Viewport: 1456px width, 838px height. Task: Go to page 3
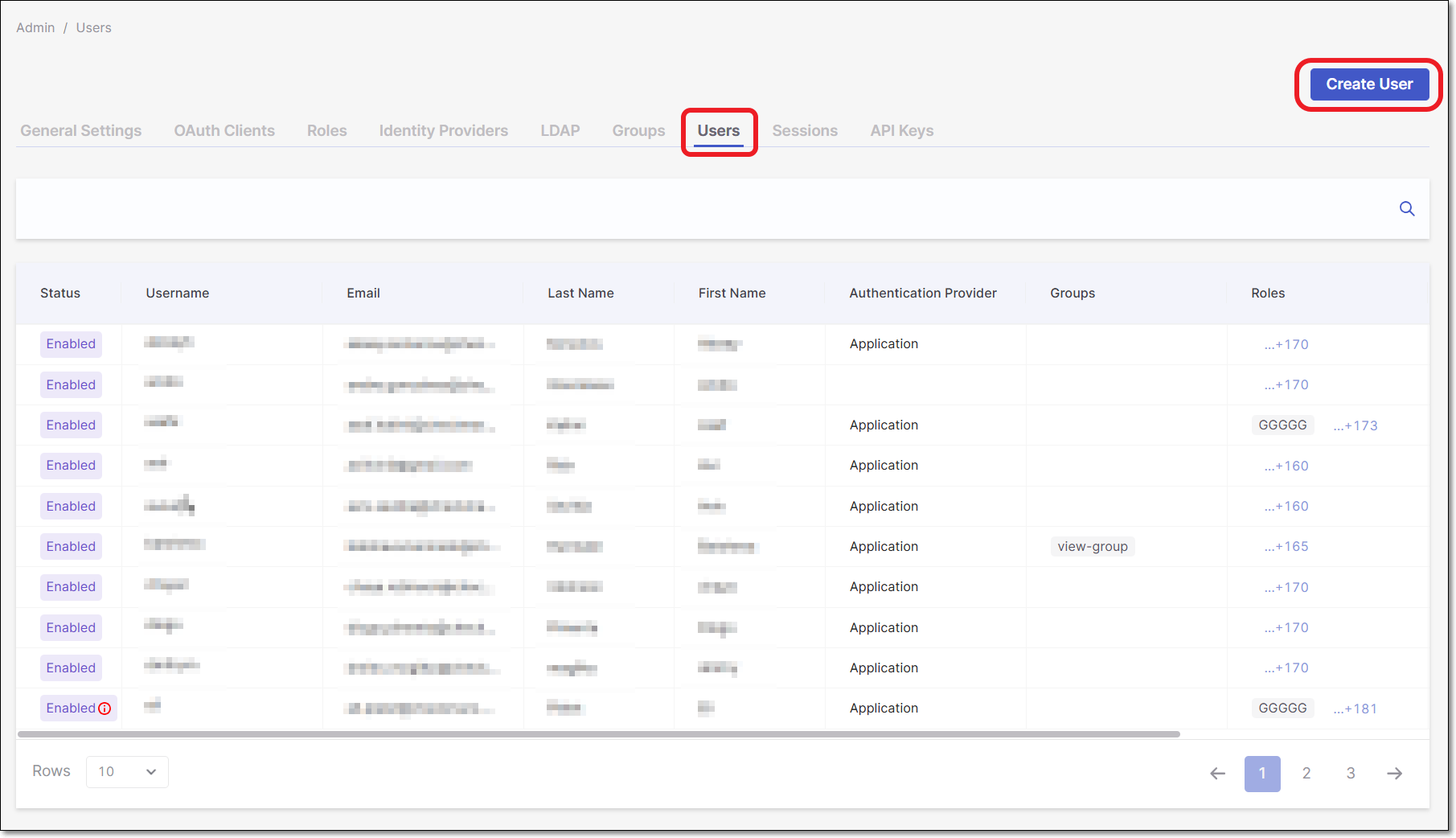pyautogui.click(x=1351, y=774)
